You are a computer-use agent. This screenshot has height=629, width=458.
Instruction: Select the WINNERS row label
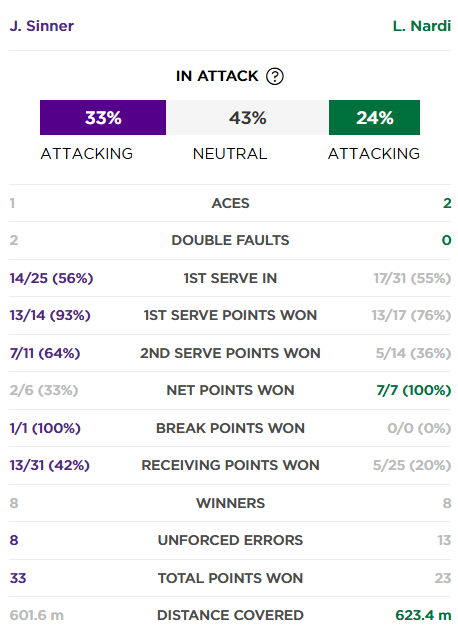(231, 503)
